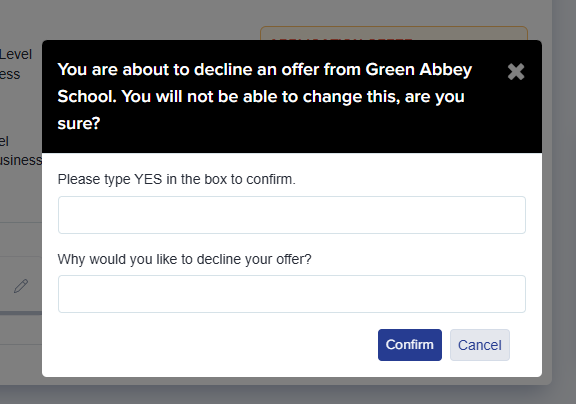Click the pencil edit icon behind the dialog
576x404 pixels.
click(21, 286)
